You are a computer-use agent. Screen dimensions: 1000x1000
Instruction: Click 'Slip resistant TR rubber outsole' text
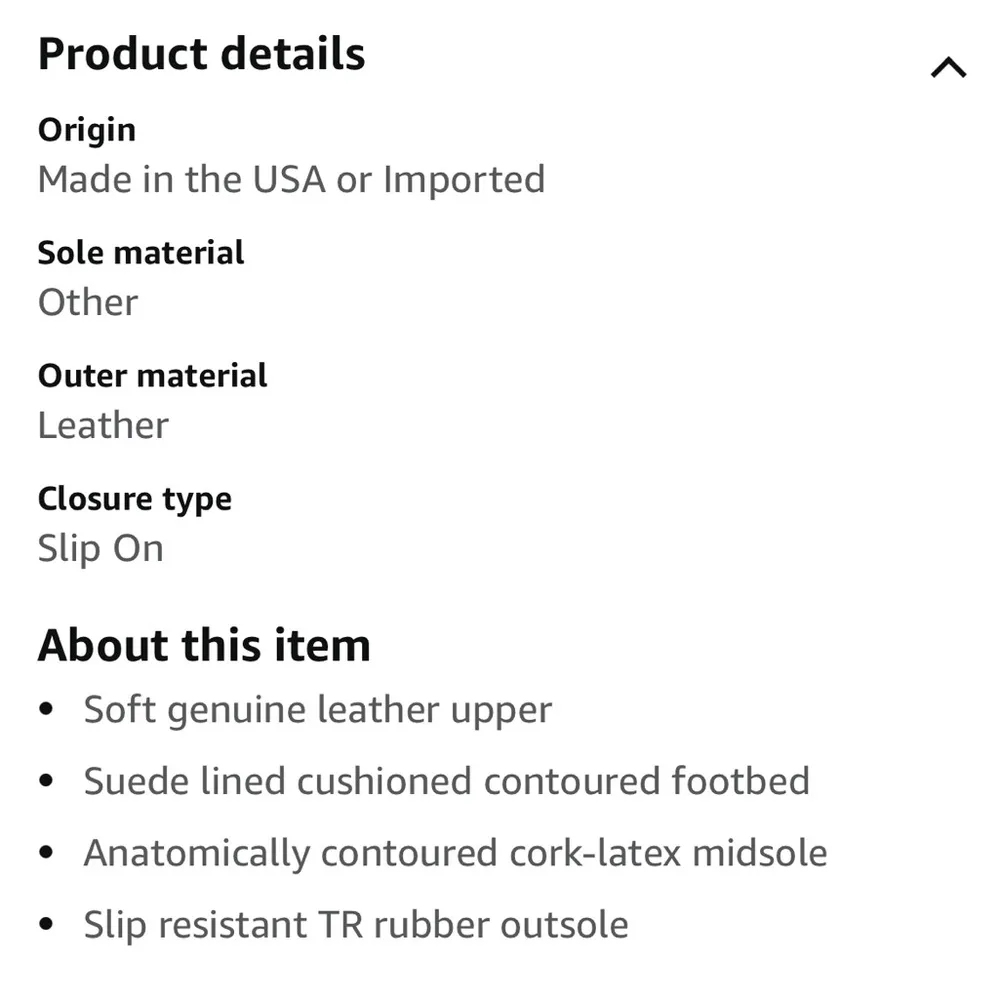click(x=355, y=925)
